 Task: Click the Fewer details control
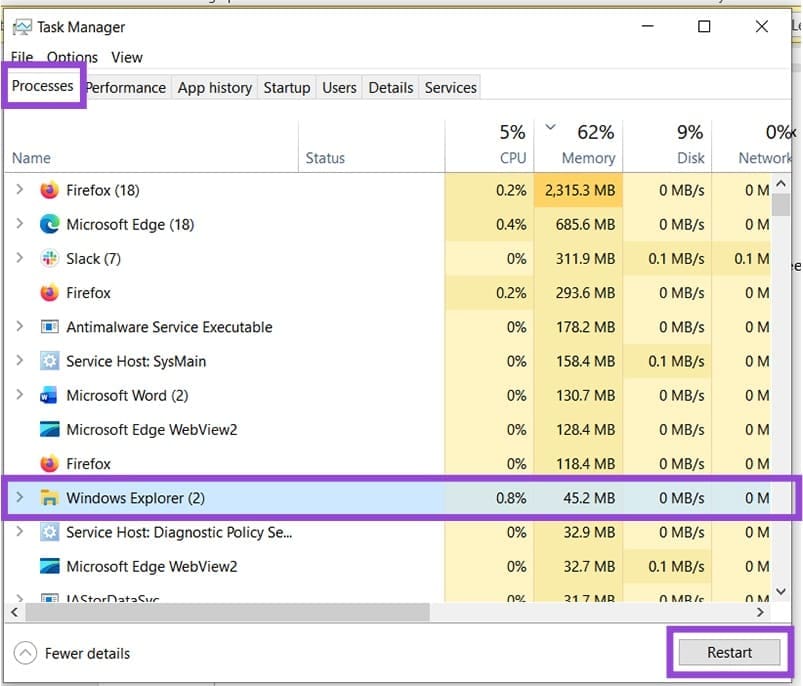(x=71, y=653)
